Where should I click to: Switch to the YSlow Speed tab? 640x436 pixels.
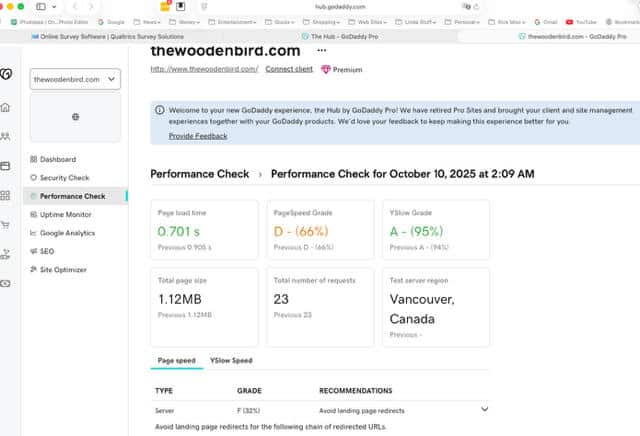(231, 360)
